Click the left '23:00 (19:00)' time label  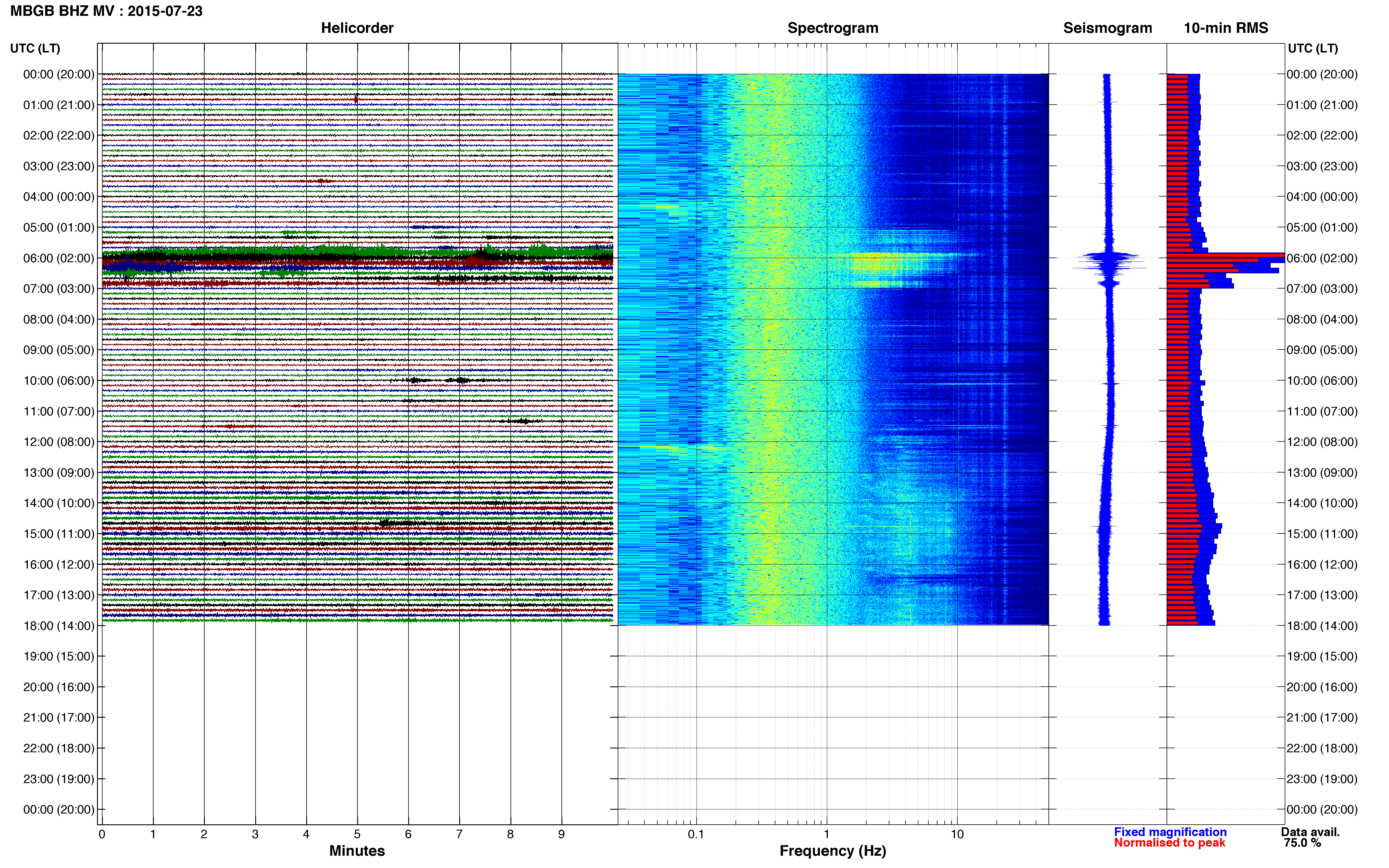click(x=59, y=778)
